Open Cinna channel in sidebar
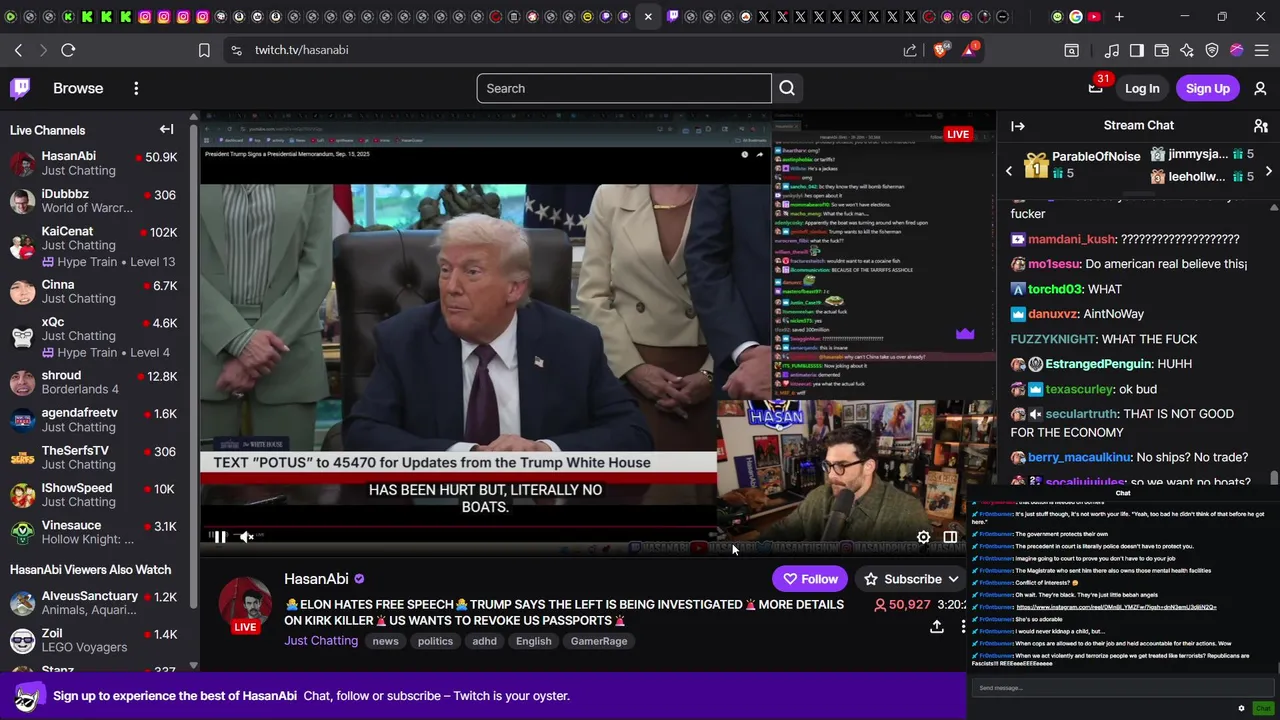The width and height of the screenshot is (1280, 720). 95,291
